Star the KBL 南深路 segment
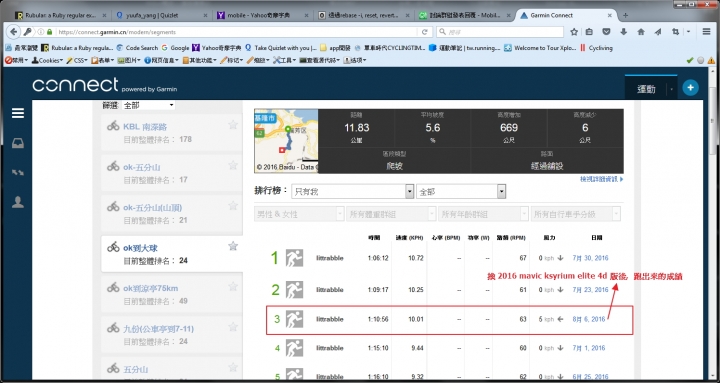Viewport: 720px width, 383px height. pyautogui.click(x=233, y=124)
